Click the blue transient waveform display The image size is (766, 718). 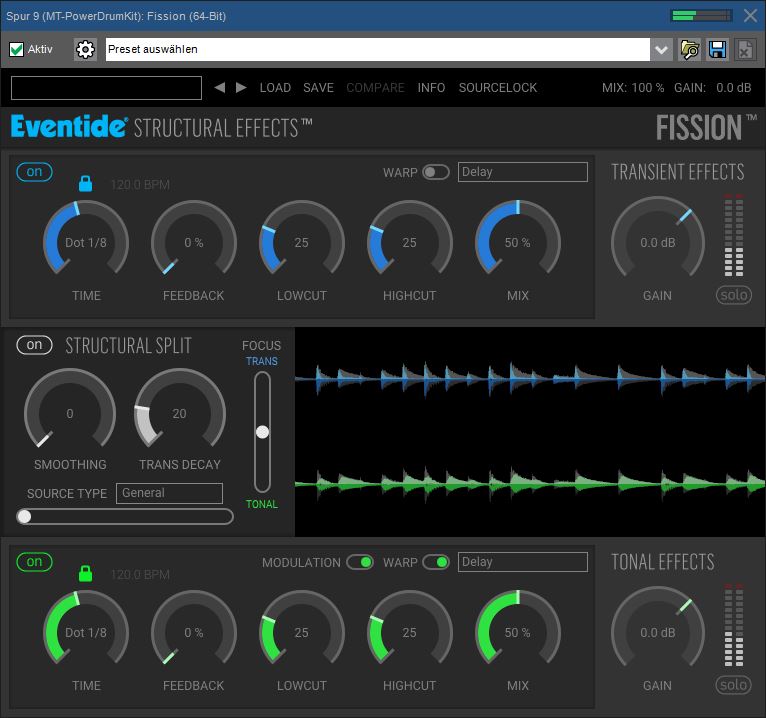[530, 378]
